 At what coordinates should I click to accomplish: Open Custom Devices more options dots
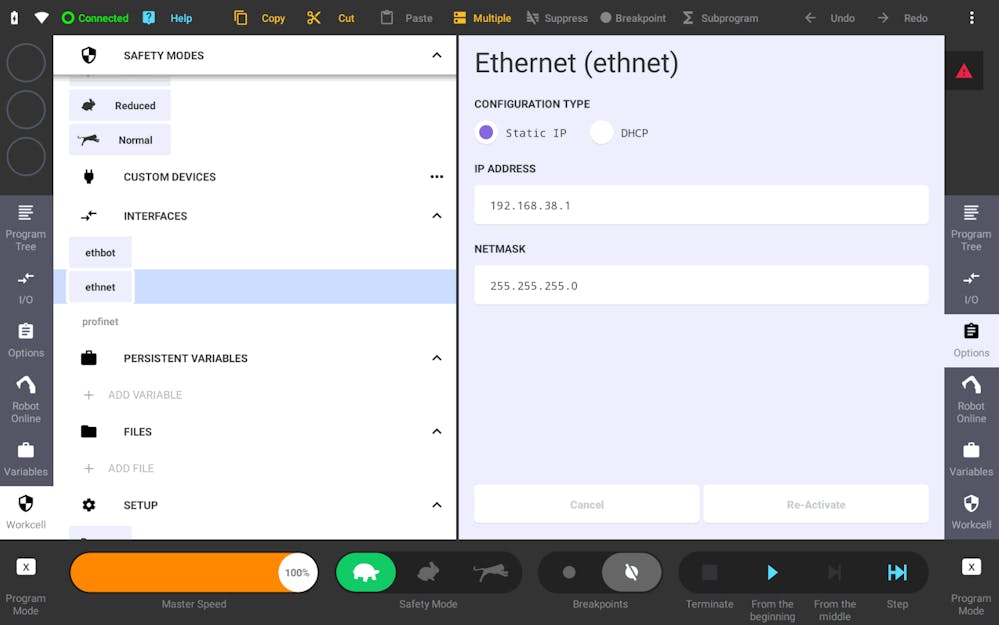click(436, 176)
